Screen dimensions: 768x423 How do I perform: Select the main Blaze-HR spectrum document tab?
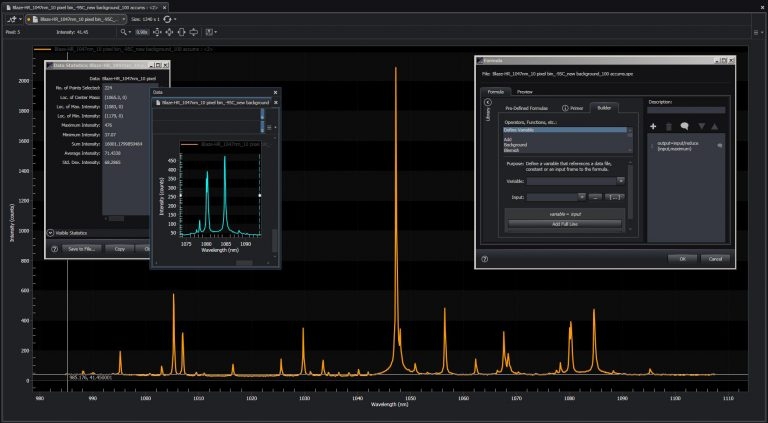coord(83,7)
